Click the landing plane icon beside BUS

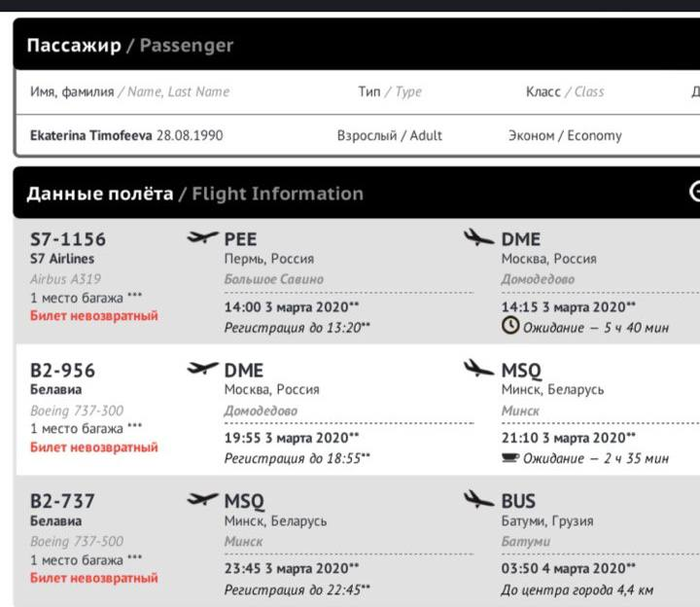(x=479, y=499)
